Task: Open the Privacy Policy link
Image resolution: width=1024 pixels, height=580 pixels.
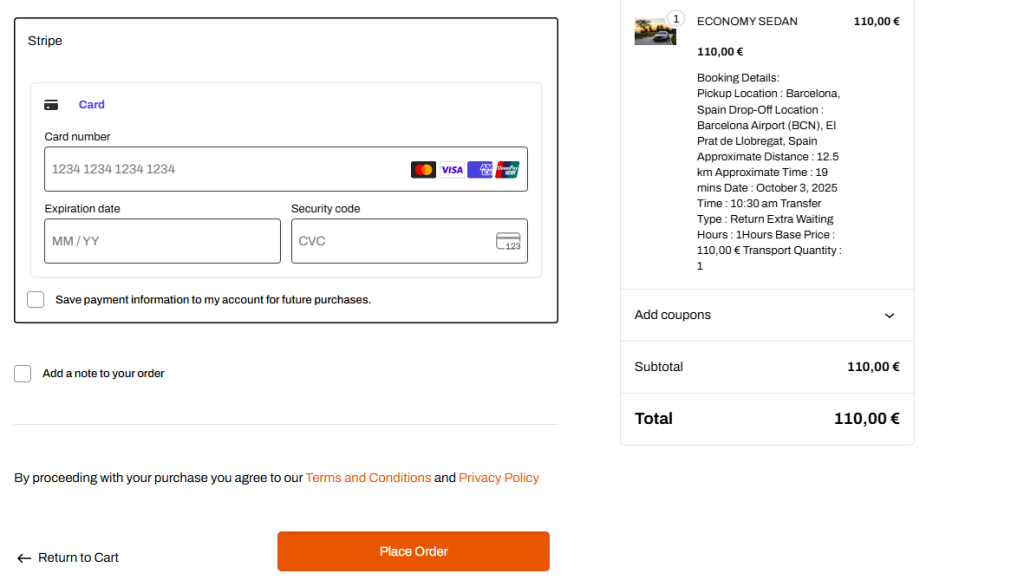Action: tap(498, 478)
